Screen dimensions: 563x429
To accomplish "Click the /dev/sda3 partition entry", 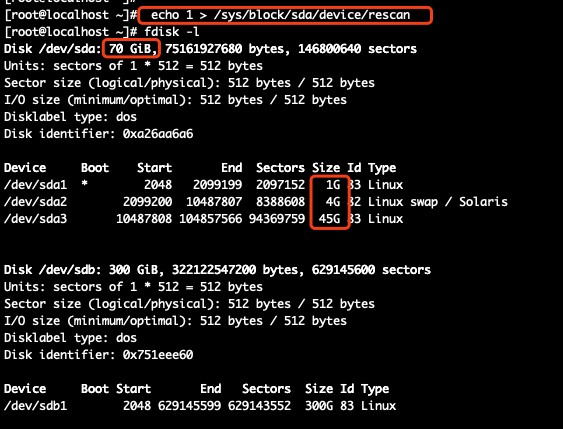I will click(x=35, y=219).
